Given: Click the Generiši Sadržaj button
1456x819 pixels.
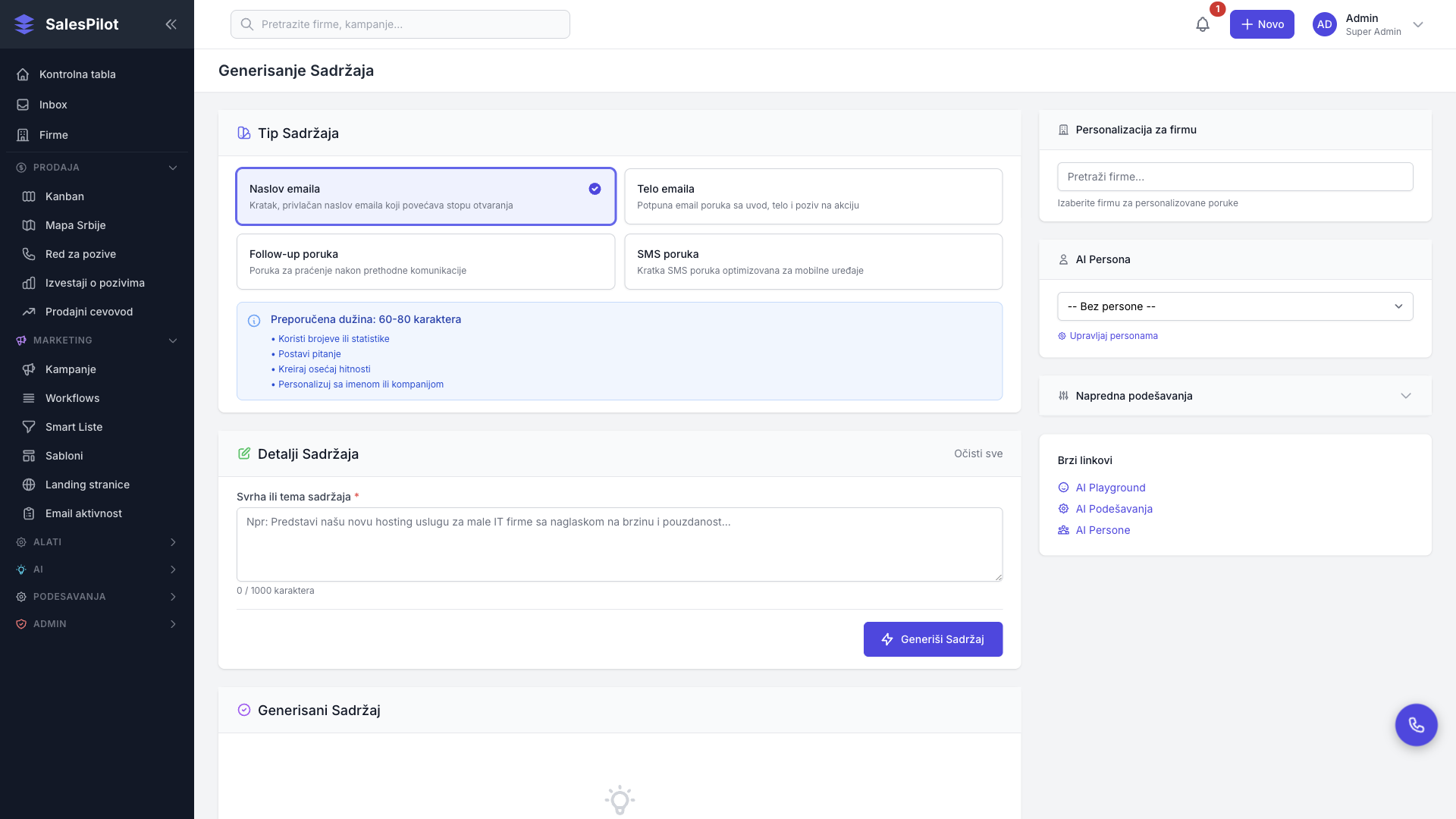Looking at the screenshot, I should coord(933,639).
